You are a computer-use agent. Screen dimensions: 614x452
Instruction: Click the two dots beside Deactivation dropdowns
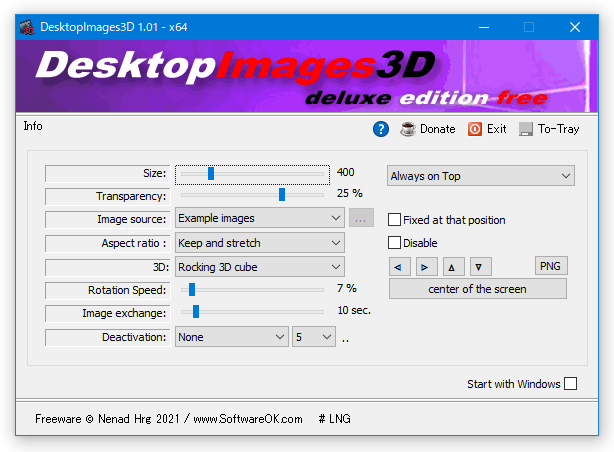(x=345, y=341)
